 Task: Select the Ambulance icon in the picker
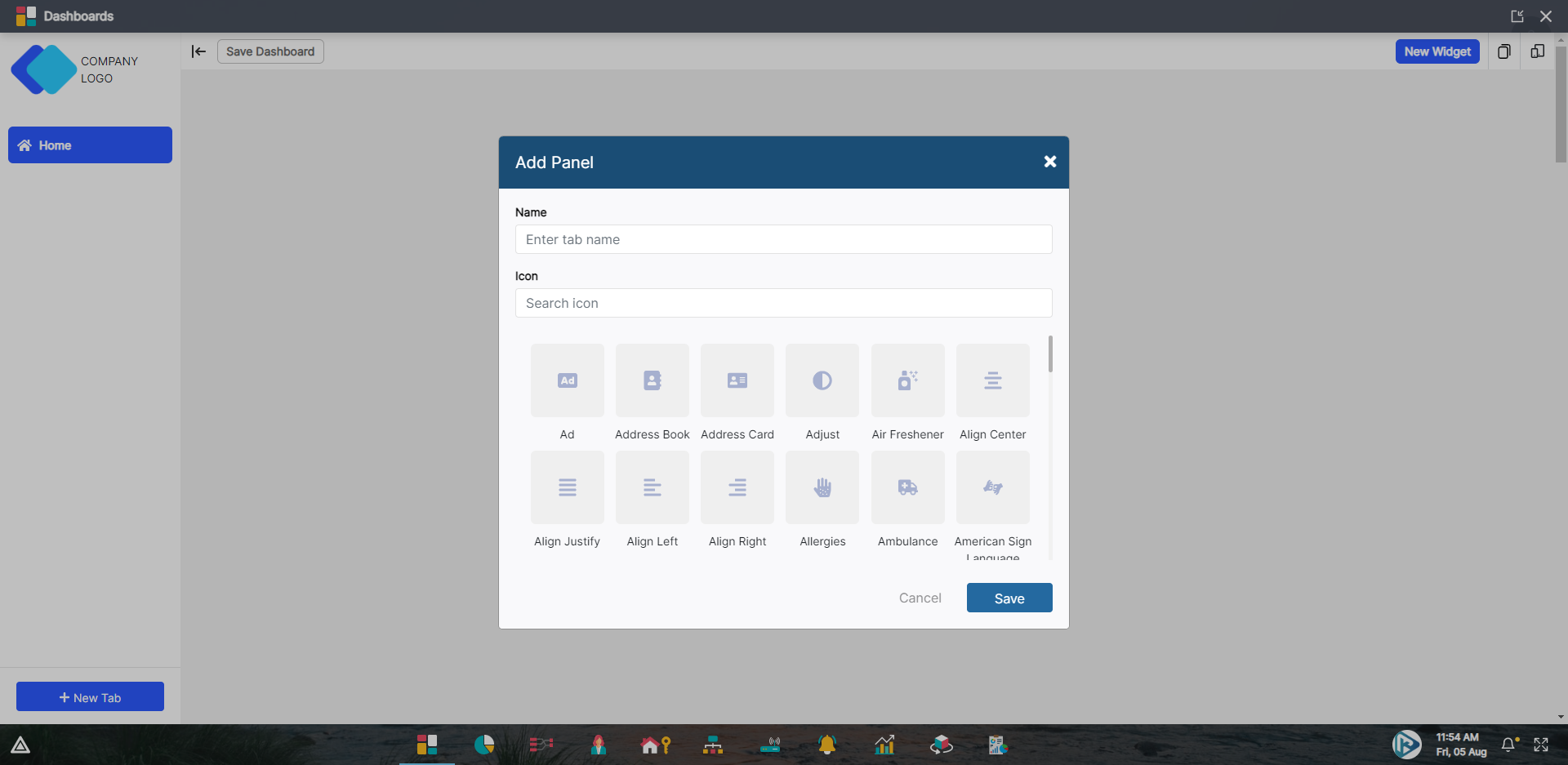coord(906,487)
